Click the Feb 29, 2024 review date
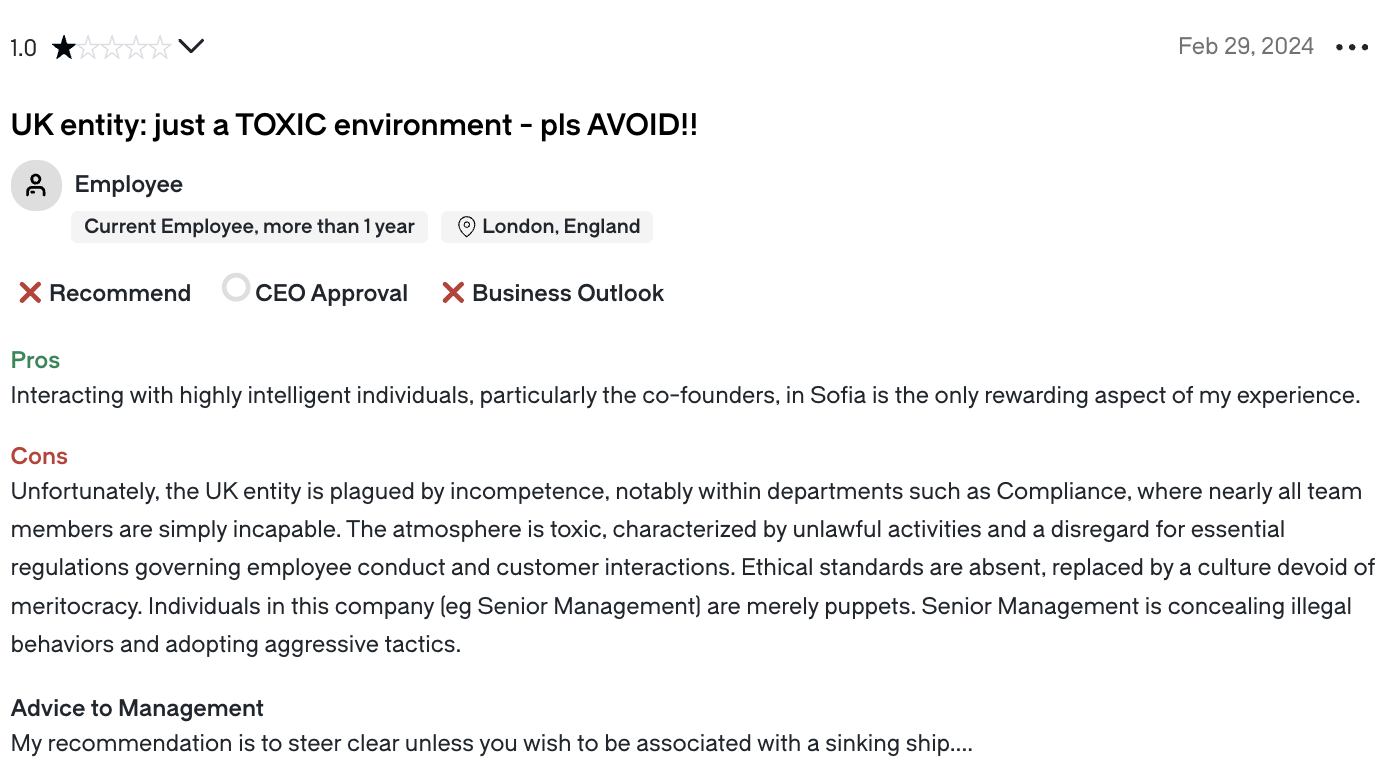 click(x=1246, y=46)
